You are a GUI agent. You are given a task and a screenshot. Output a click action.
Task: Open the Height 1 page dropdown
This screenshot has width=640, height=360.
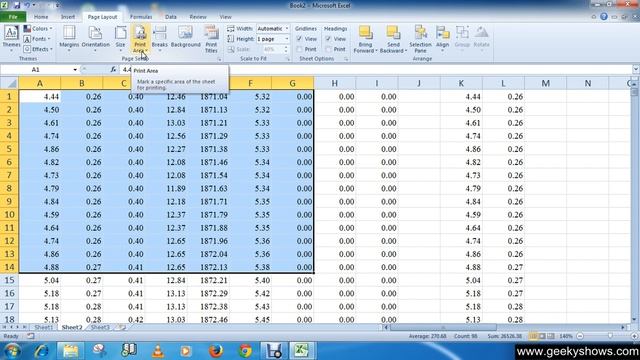click(287, 39)
